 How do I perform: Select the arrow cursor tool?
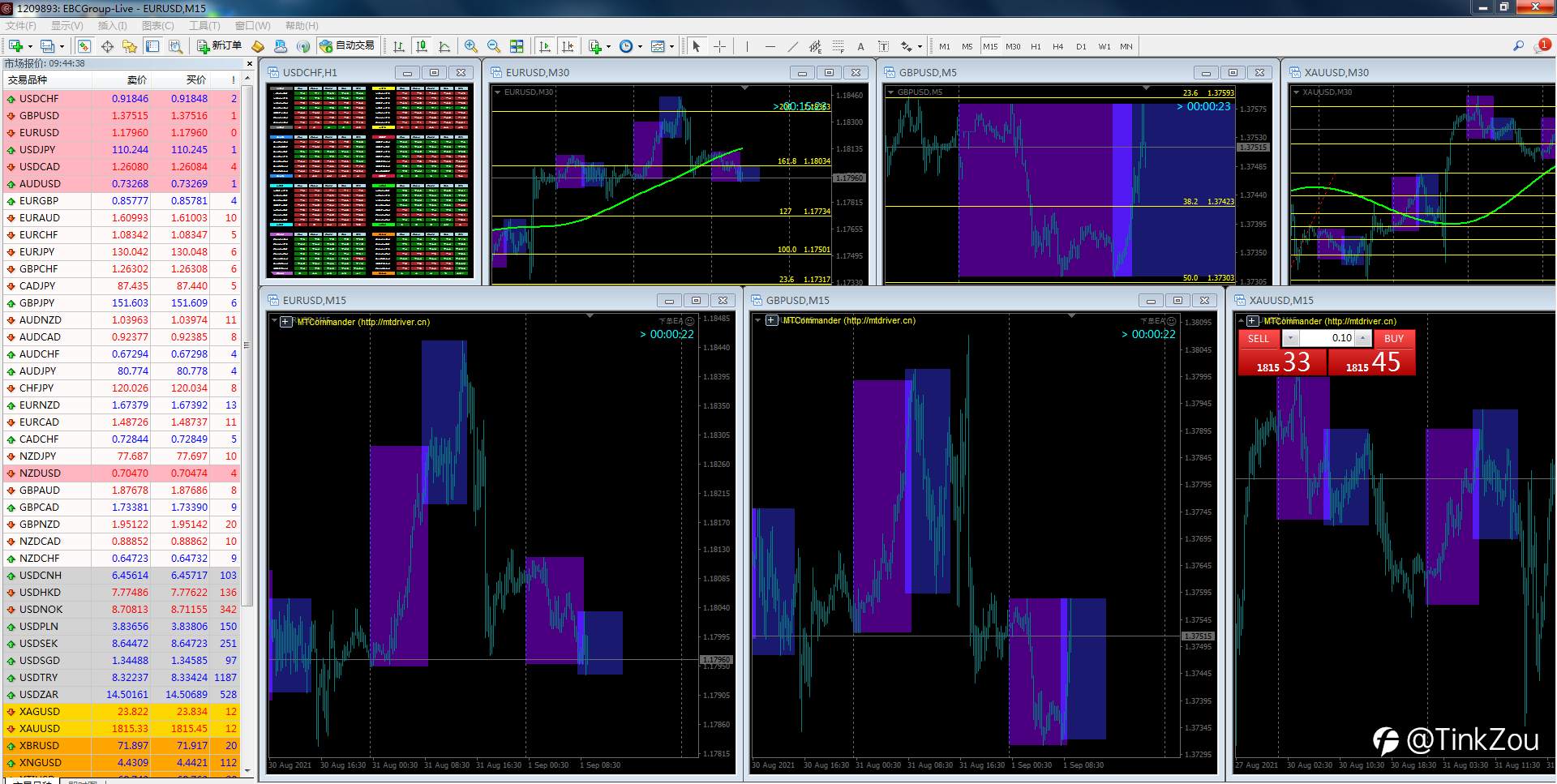pyautogui.click(x=696, y=46)
